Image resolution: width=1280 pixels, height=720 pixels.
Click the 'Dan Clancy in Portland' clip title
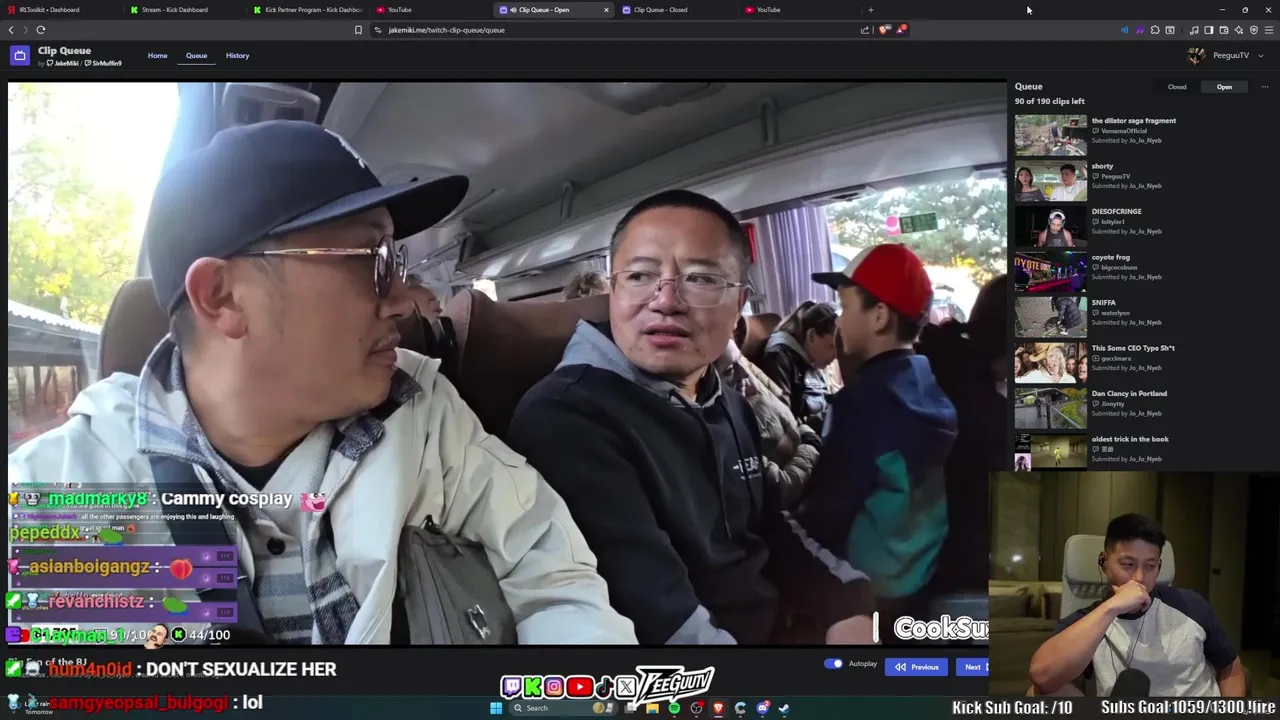coord(1129,394)
